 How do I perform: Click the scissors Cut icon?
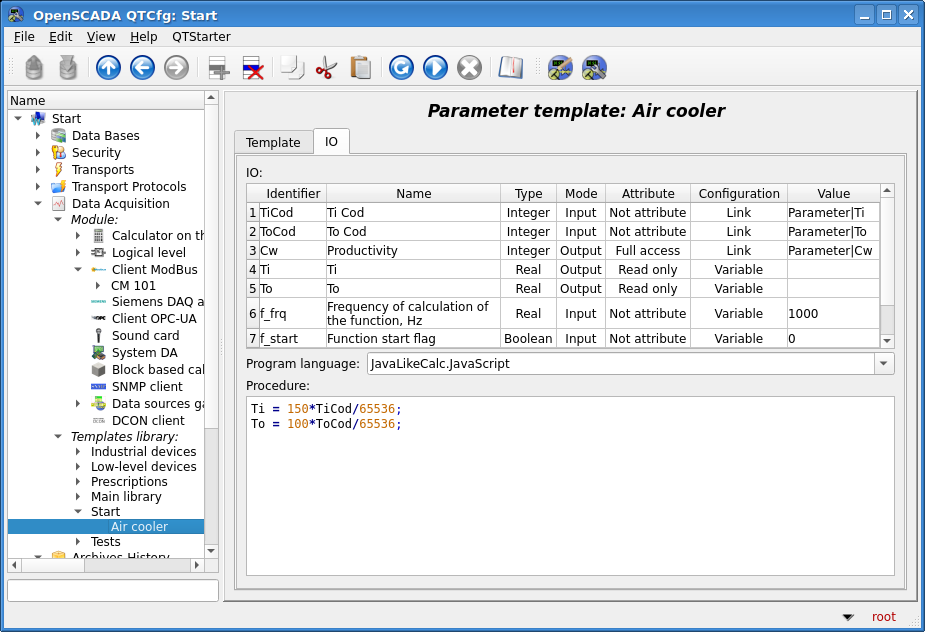326,68
